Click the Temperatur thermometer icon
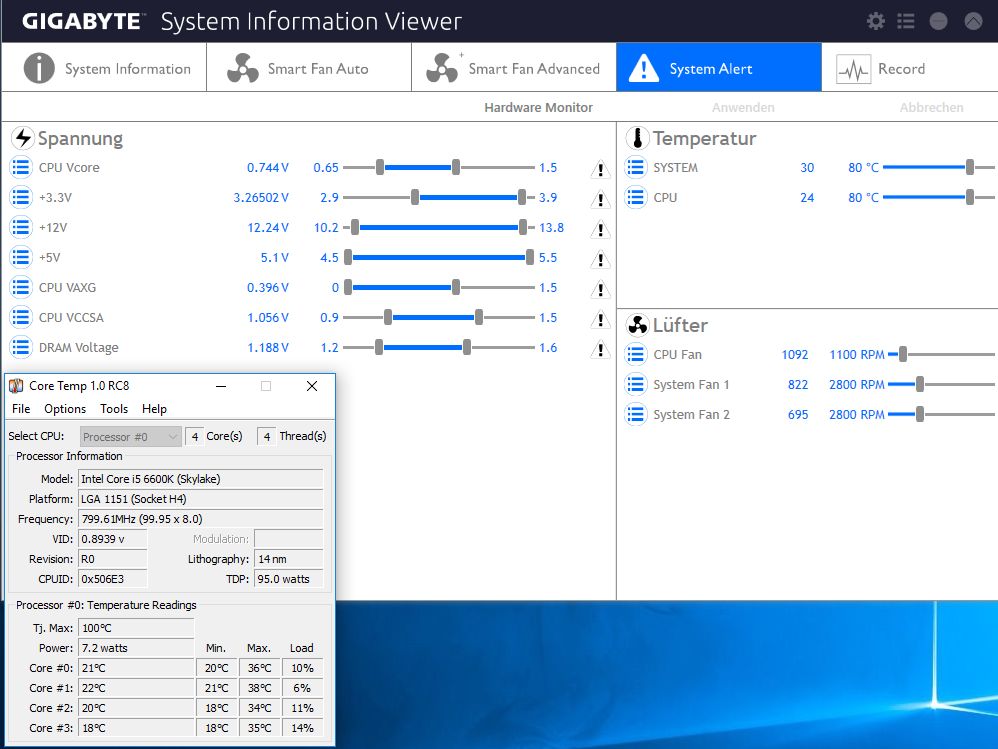Screen dimensions: 998x749 [x=637, y=137]
